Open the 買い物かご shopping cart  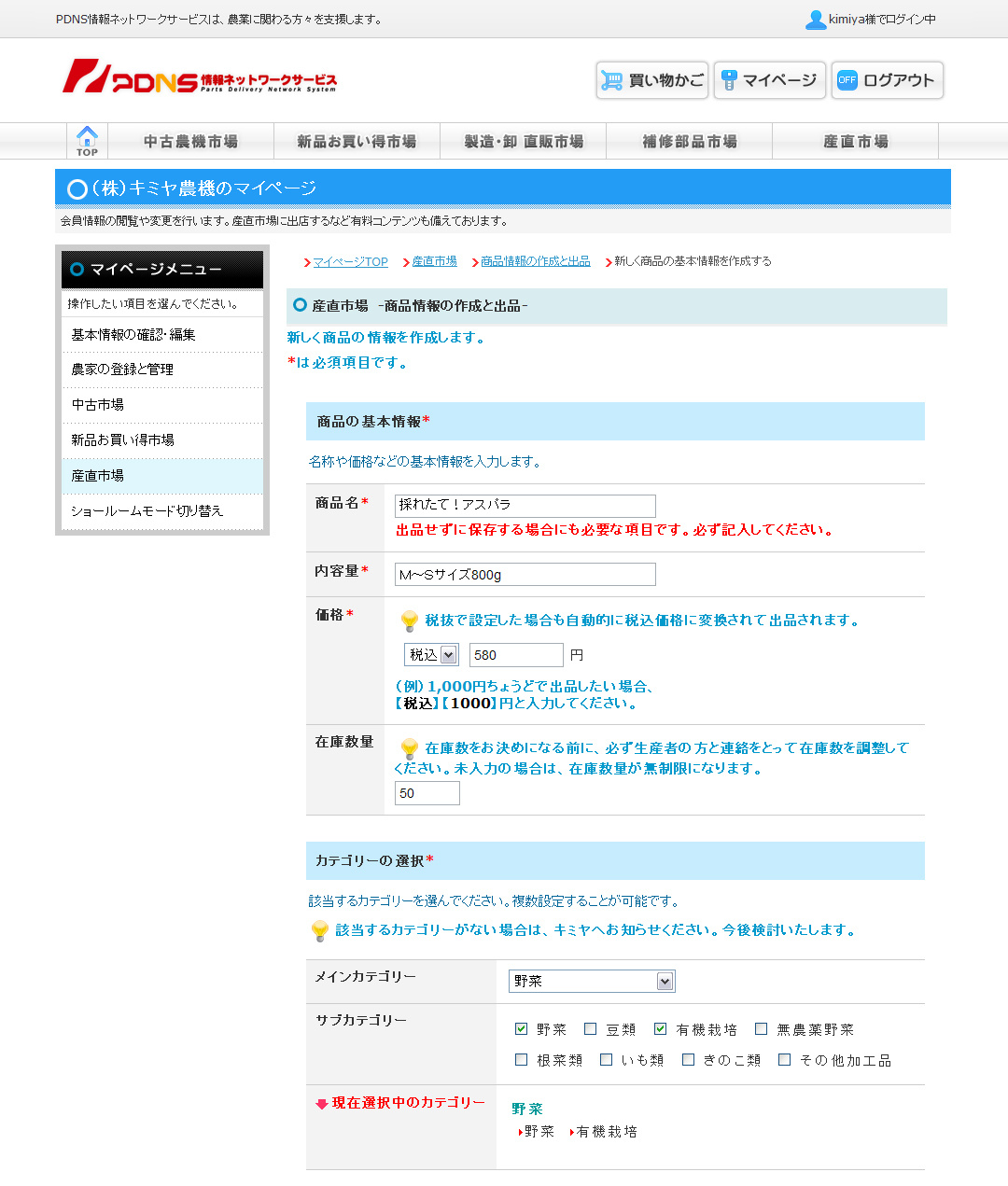[651, 80]
